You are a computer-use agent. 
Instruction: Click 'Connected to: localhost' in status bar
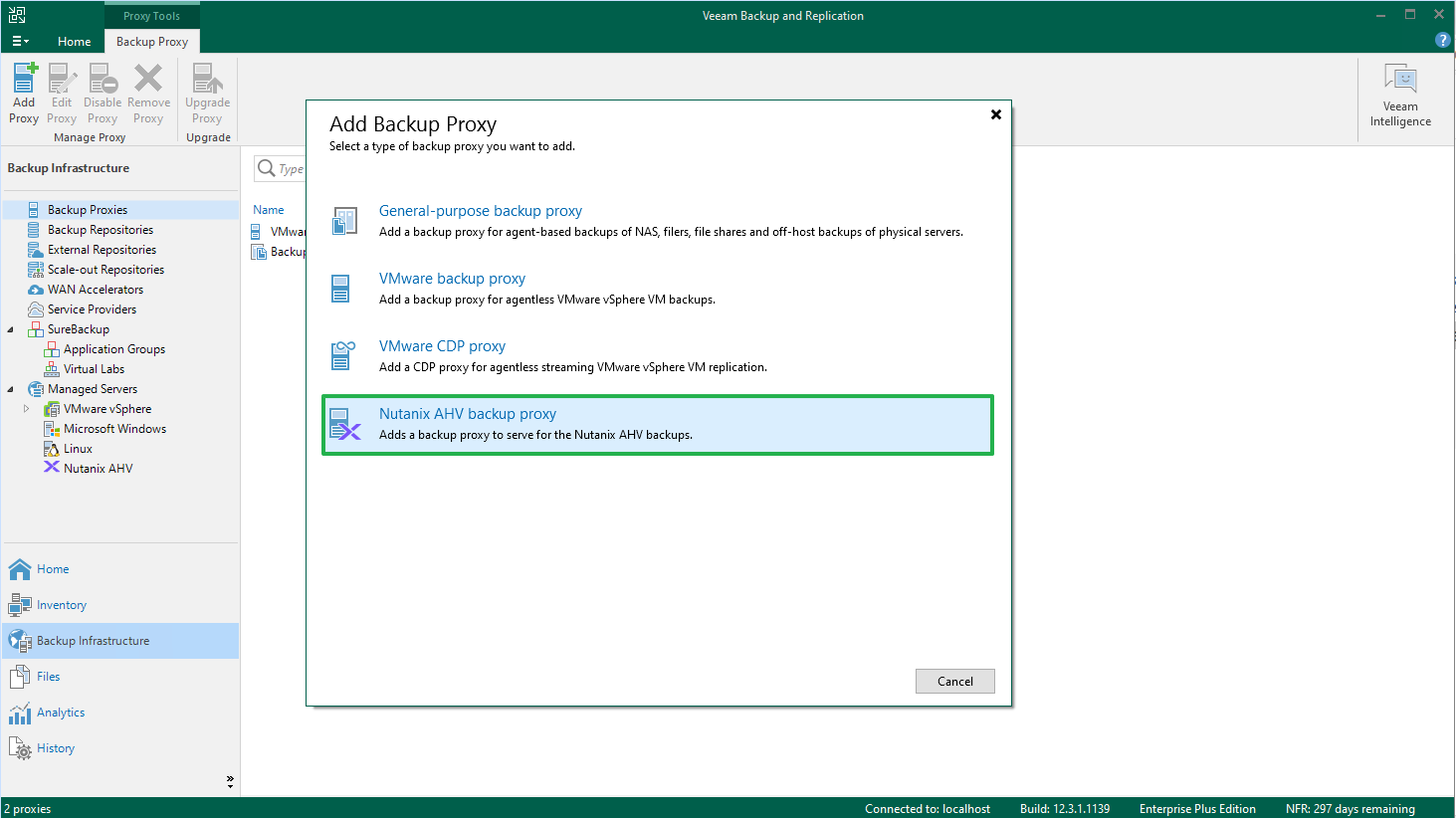pos(928,809)
